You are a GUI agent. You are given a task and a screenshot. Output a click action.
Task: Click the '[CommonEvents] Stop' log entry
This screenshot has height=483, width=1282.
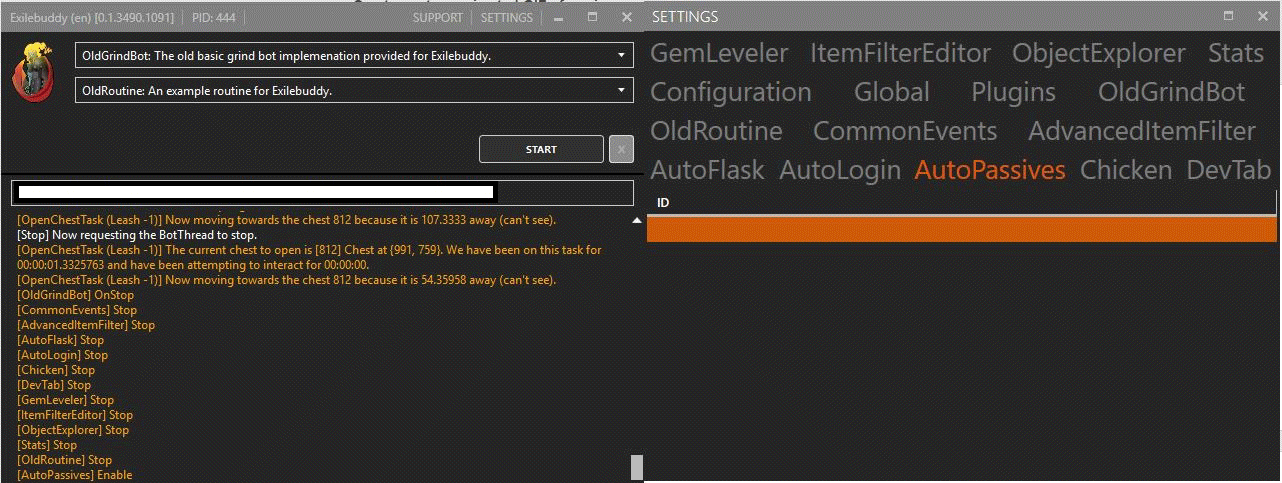pyautogui.click(x=77, y=310)
